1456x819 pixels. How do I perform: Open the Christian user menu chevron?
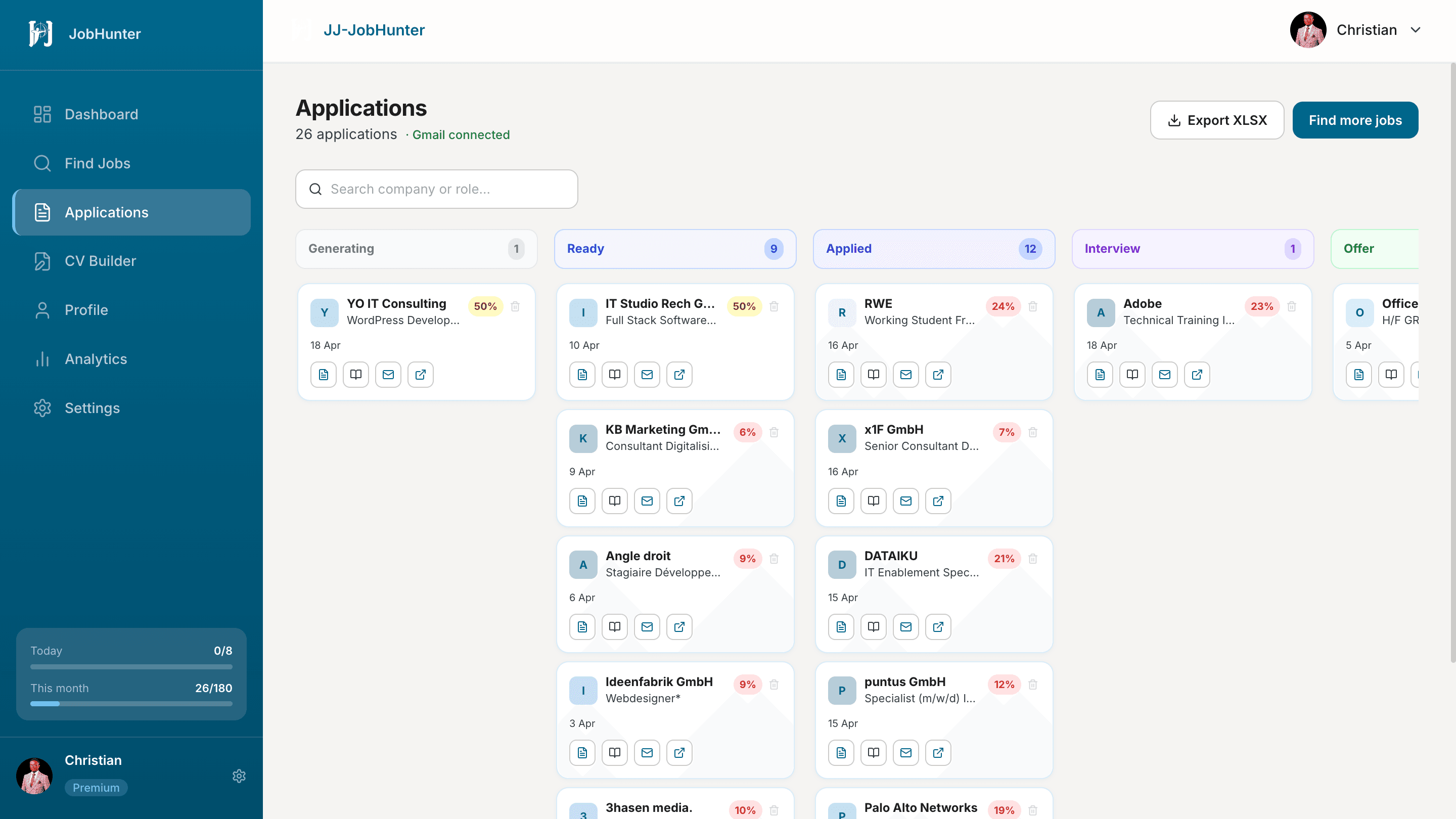point(1416,30)
